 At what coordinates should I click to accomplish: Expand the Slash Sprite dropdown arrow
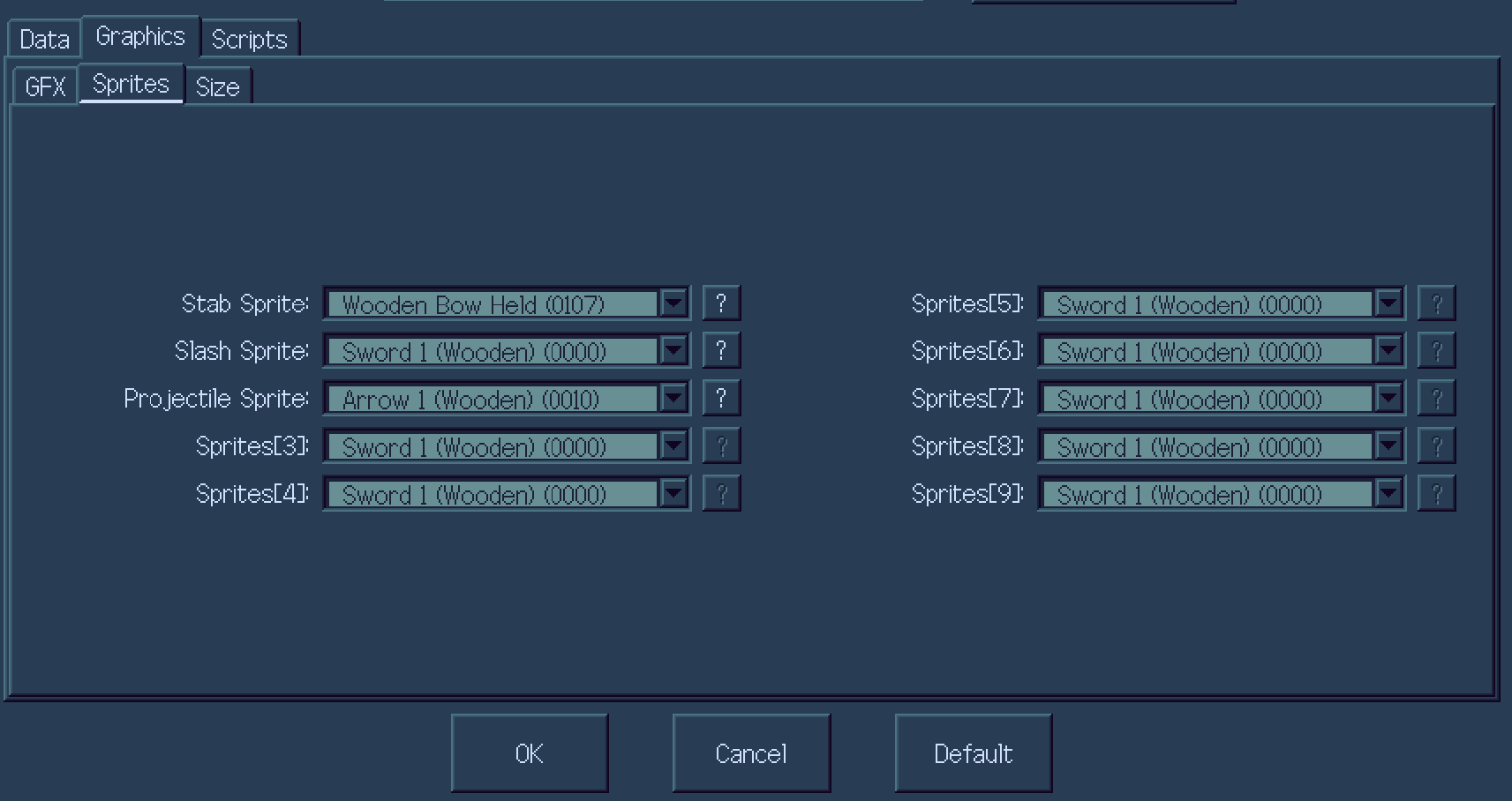click(x=674, y=351)
